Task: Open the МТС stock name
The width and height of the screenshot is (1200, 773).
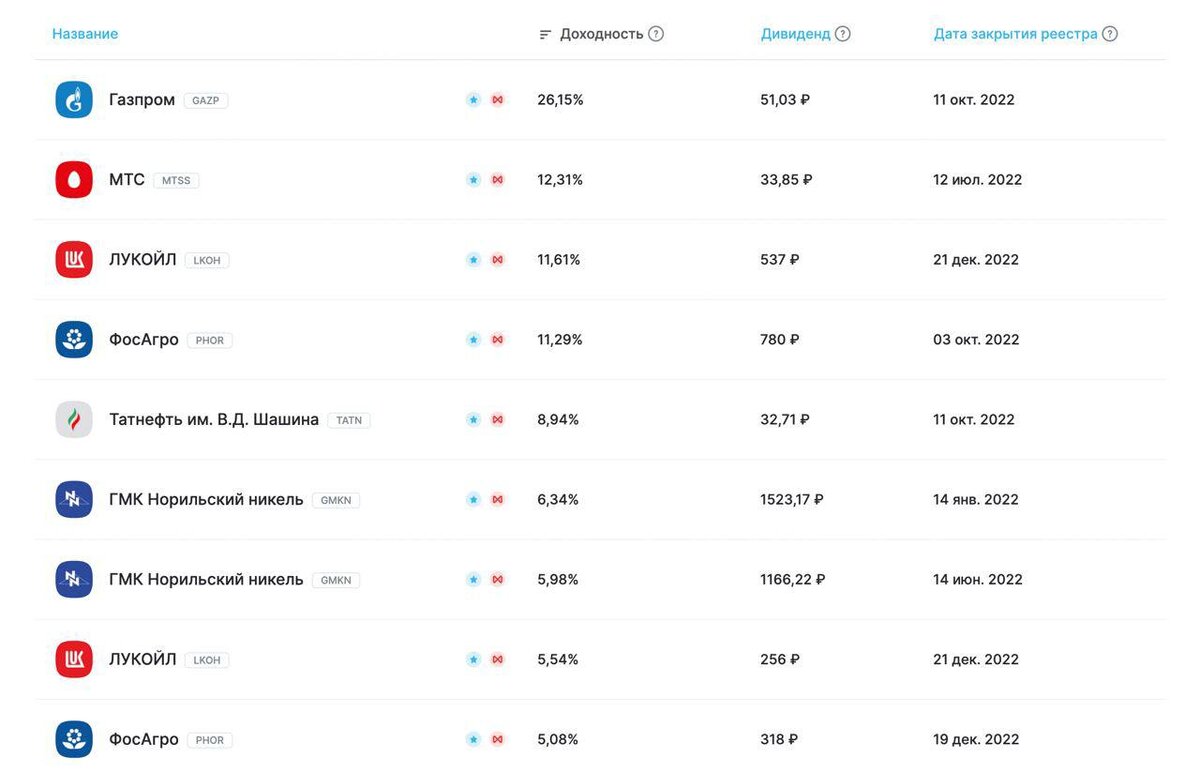Action: [127, 180]
